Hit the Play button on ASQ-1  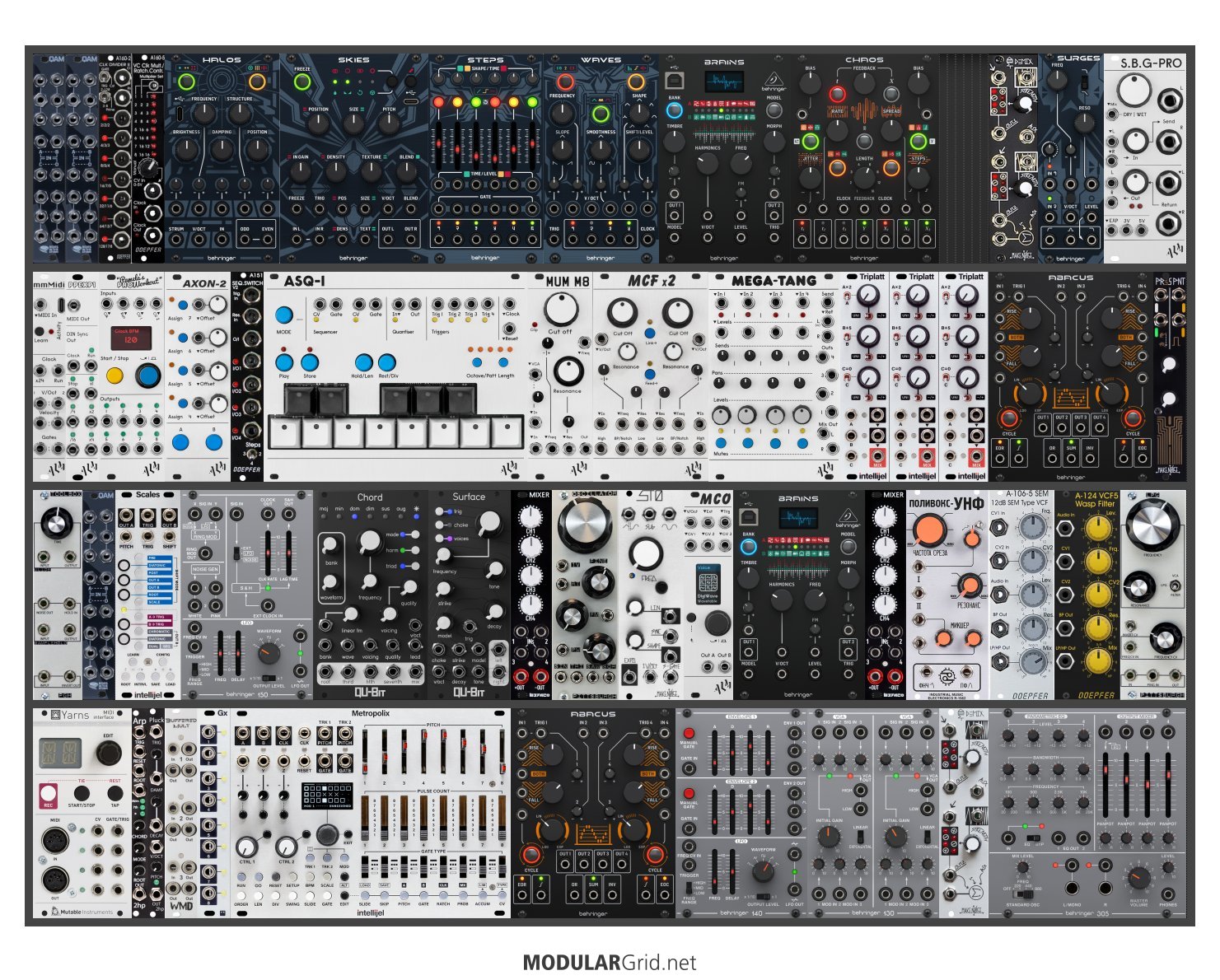coord(284,362)
